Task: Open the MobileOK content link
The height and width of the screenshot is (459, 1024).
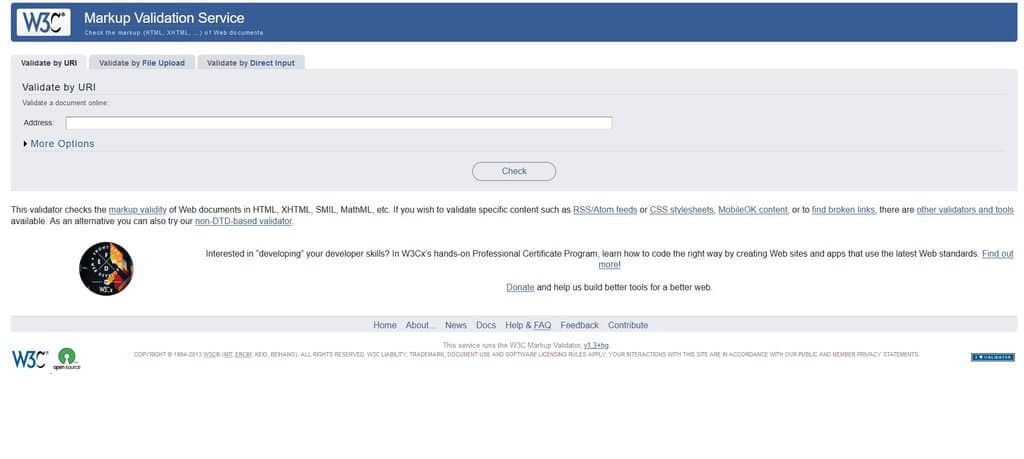Action: click(753, 210)
